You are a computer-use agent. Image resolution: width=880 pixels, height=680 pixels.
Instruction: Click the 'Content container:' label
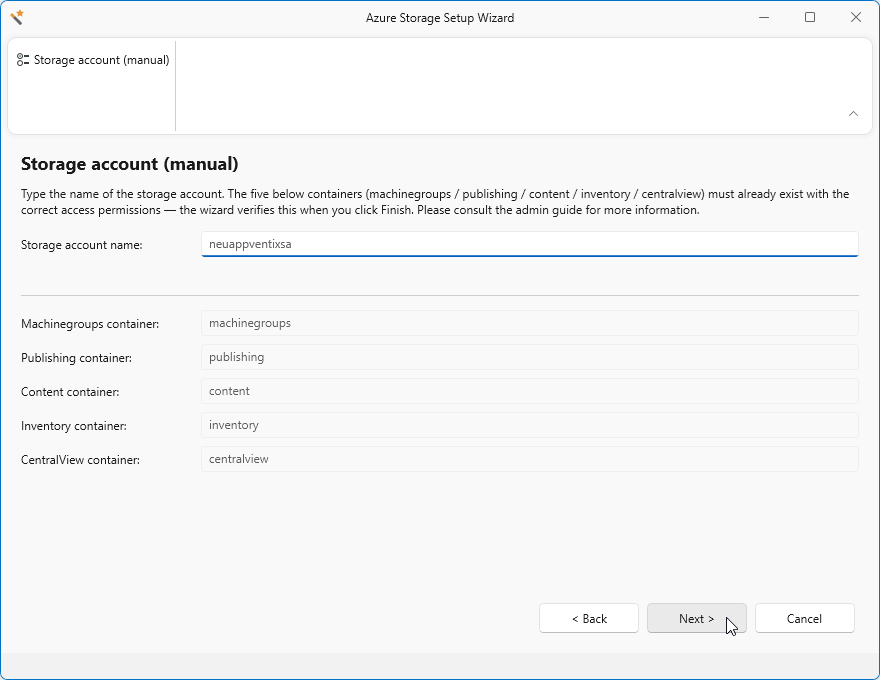point(70,392)
